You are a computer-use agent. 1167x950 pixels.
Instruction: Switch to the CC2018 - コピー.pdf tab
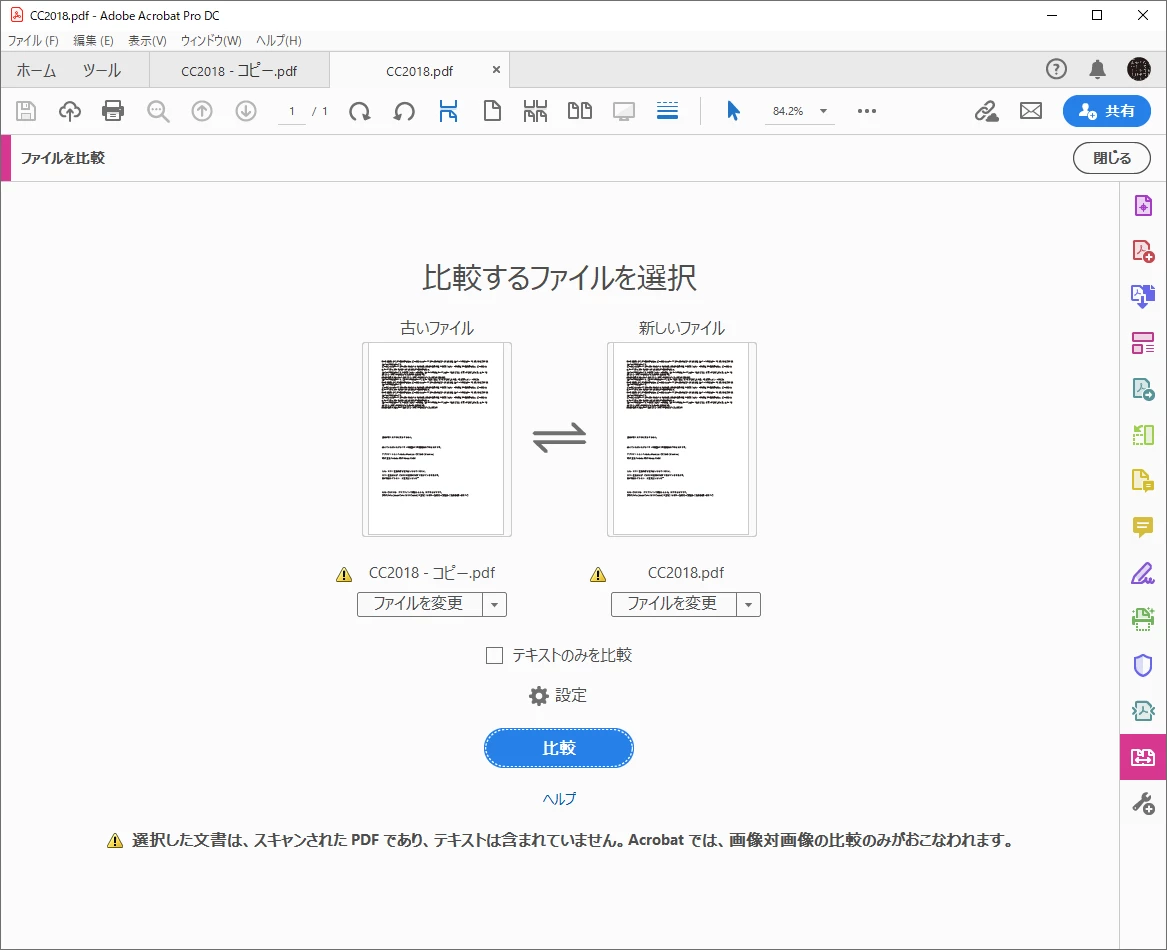pyautogui.click(x=239, y=71)
